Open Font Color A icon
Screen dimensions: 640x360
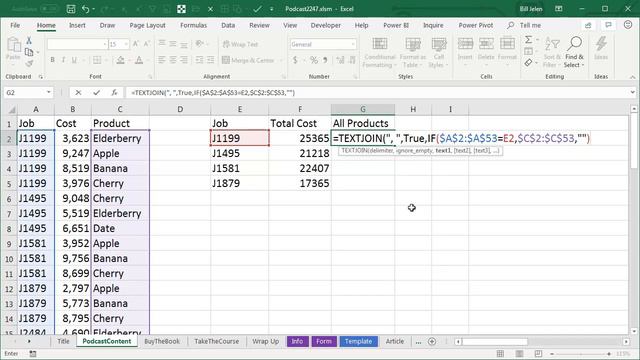pos(139,60)
